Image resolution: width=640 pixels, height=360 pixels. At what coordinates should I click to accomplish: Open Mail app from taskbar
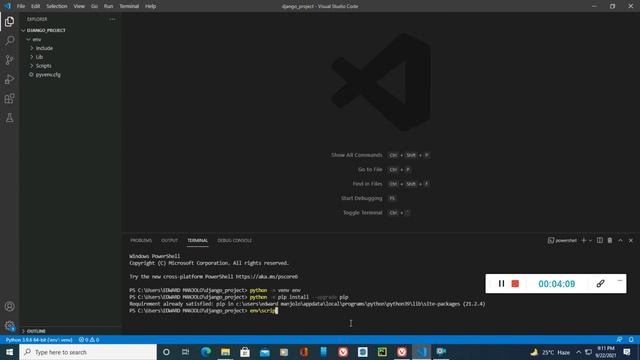264,352
